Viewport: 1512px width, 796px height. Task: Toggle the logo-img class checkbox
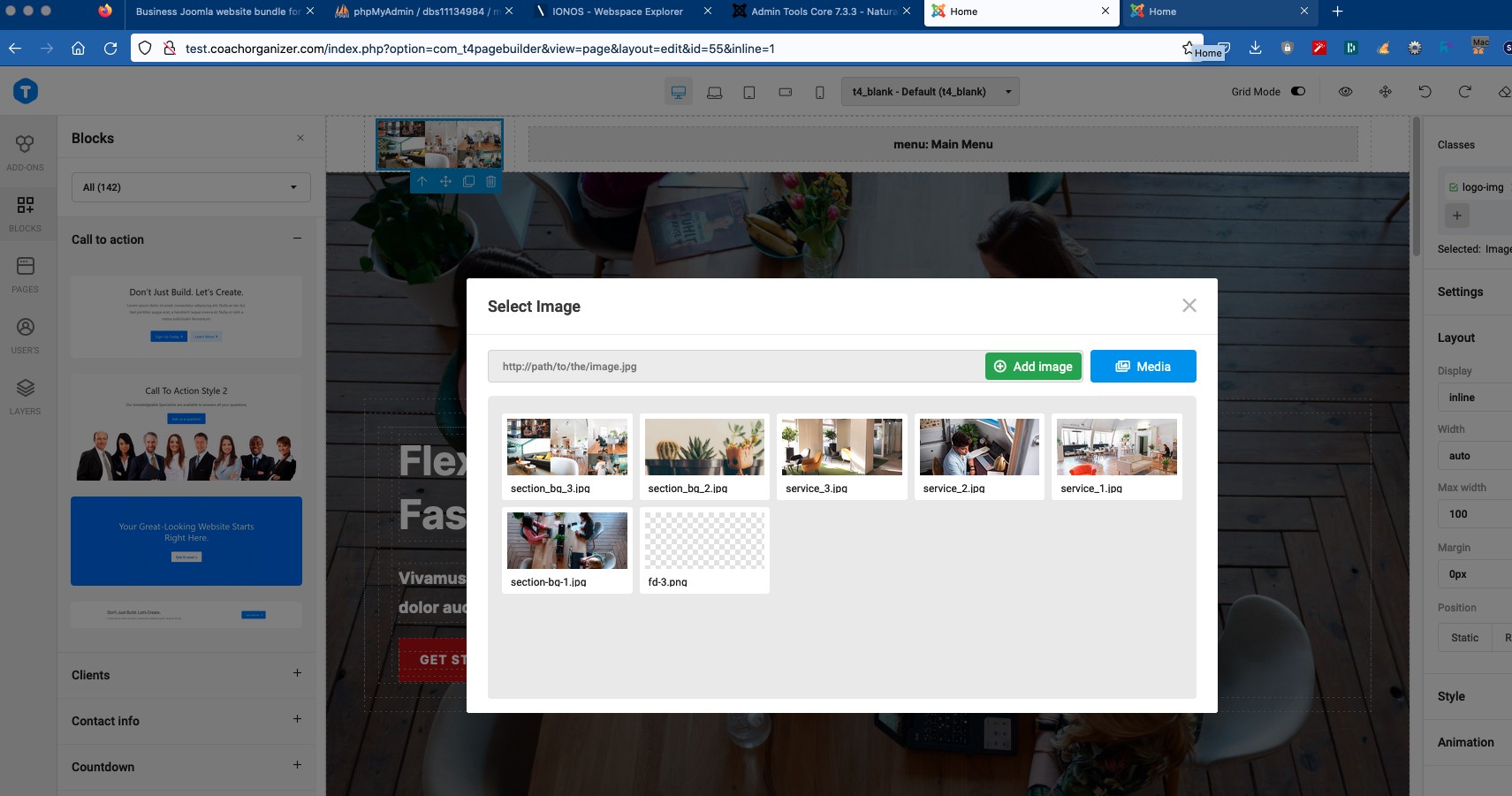pyautogui.click(x=1454, y=187)
